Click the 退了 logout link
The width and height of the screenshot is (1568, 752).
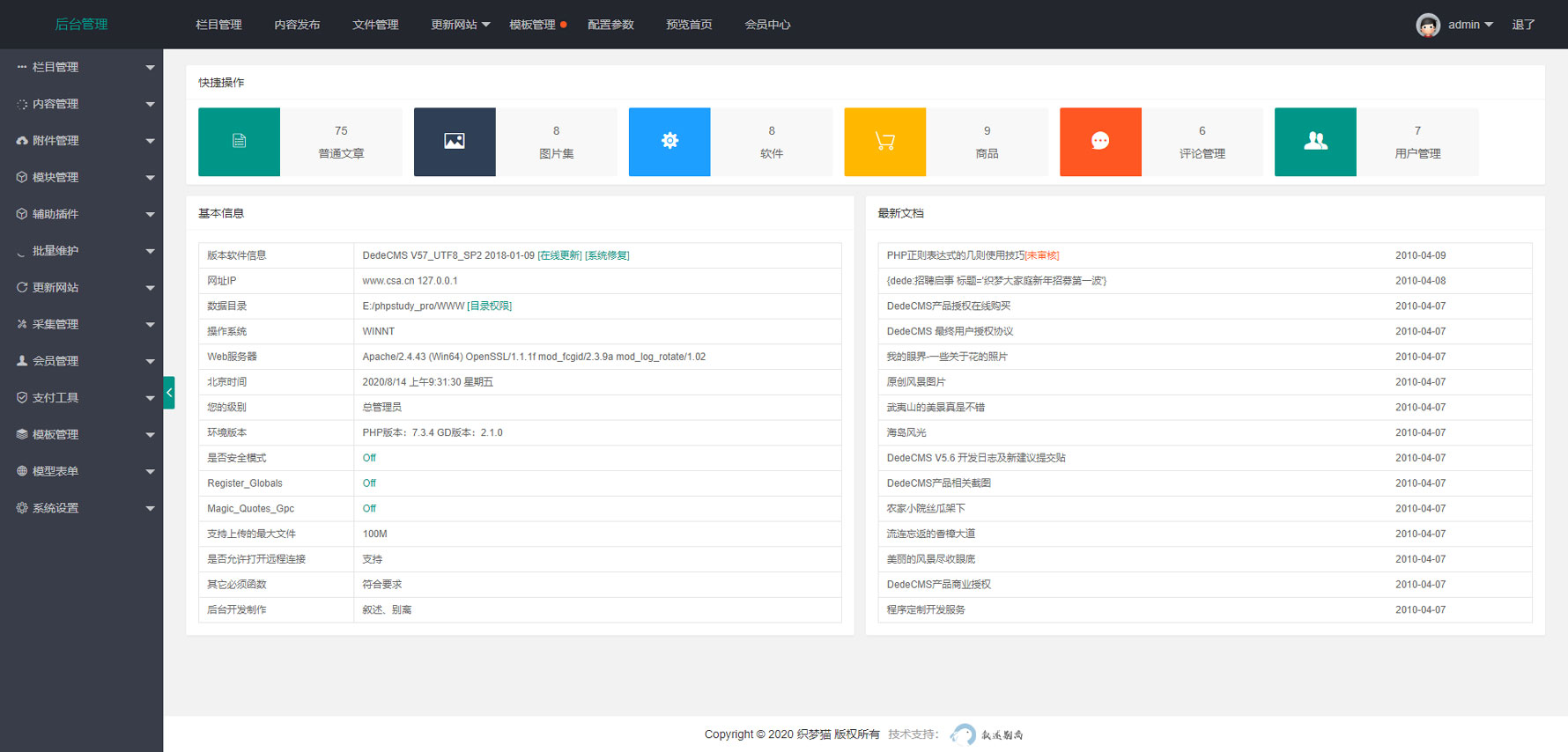(x=1523, y=25)
